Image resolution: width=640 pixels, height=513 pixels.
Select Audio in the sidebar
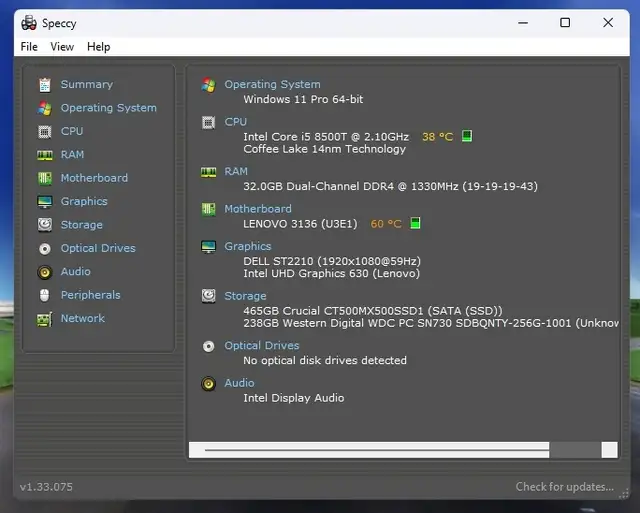tap(76, 272)
